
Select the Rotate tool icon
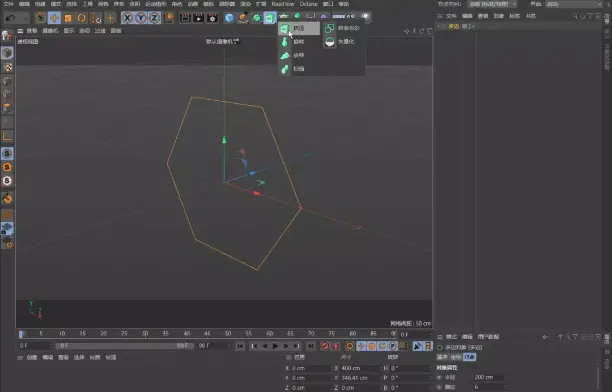81,18
